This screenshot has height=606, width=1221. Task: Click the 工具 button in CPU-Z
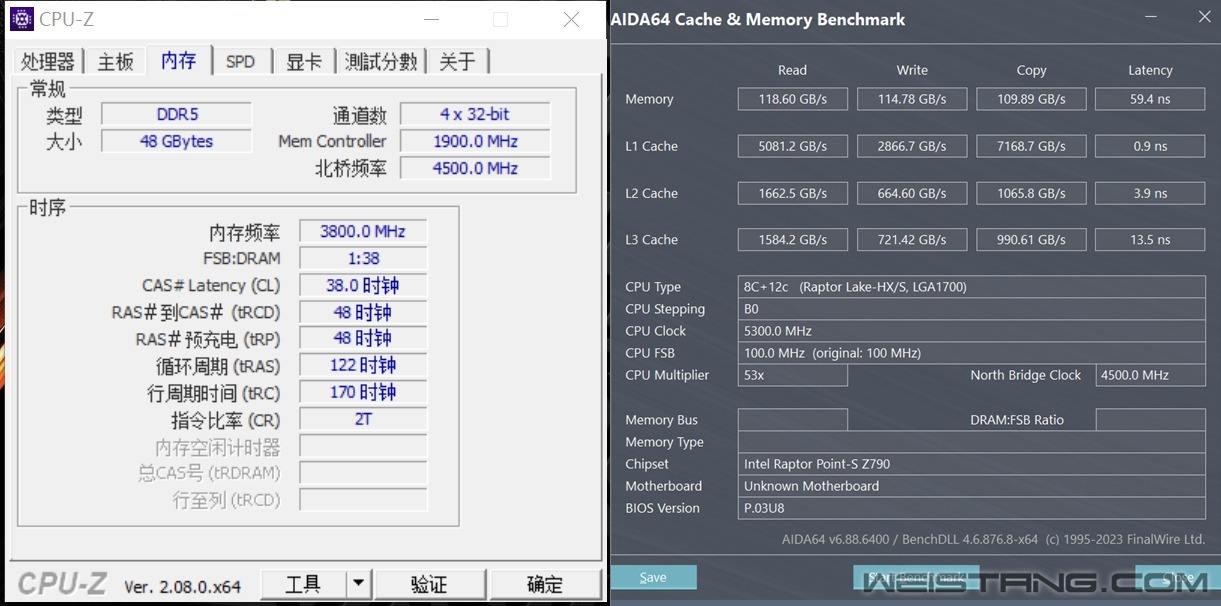303,584
